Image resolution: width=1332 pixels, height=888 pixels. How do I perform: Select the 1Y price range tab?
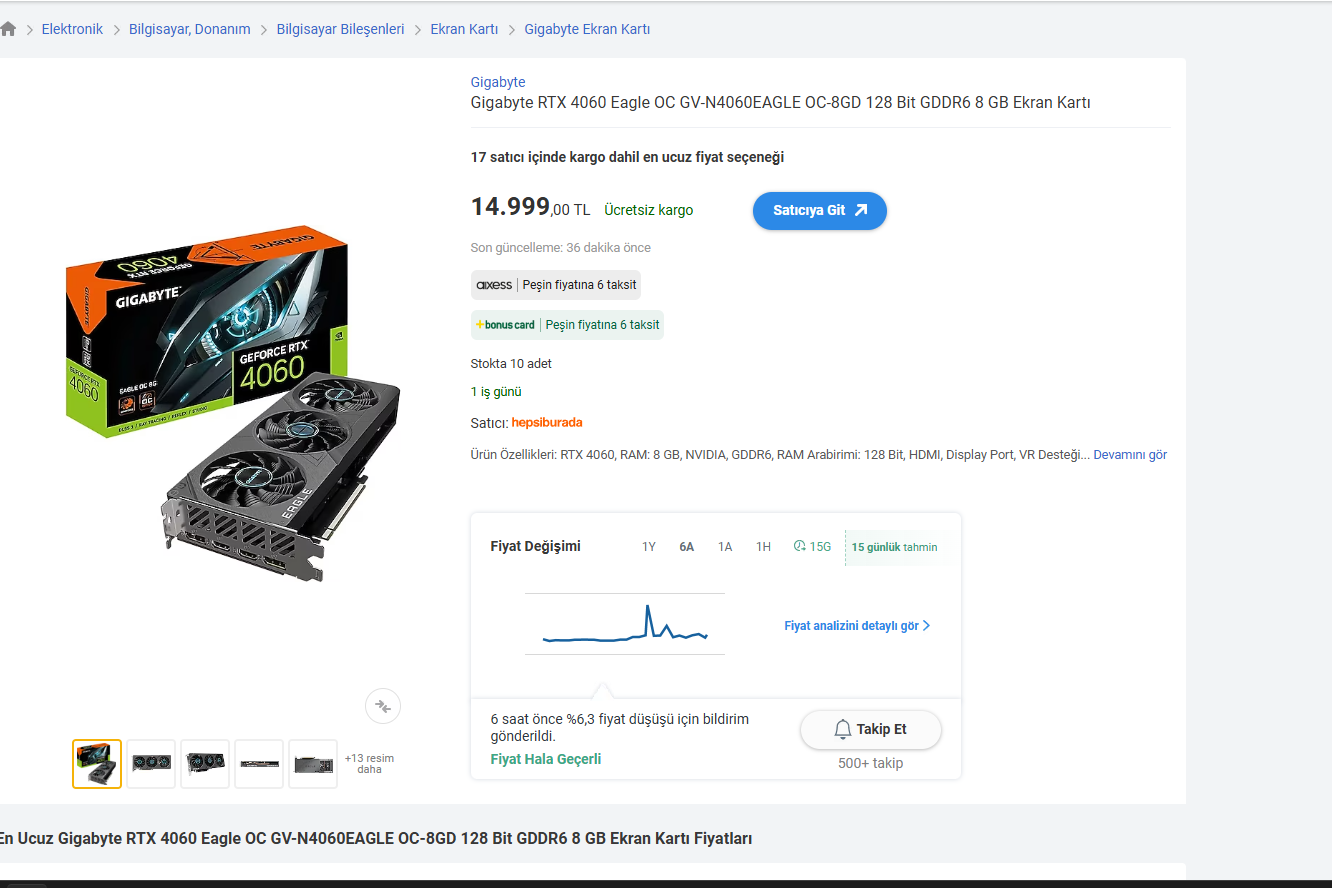point(649,547)
